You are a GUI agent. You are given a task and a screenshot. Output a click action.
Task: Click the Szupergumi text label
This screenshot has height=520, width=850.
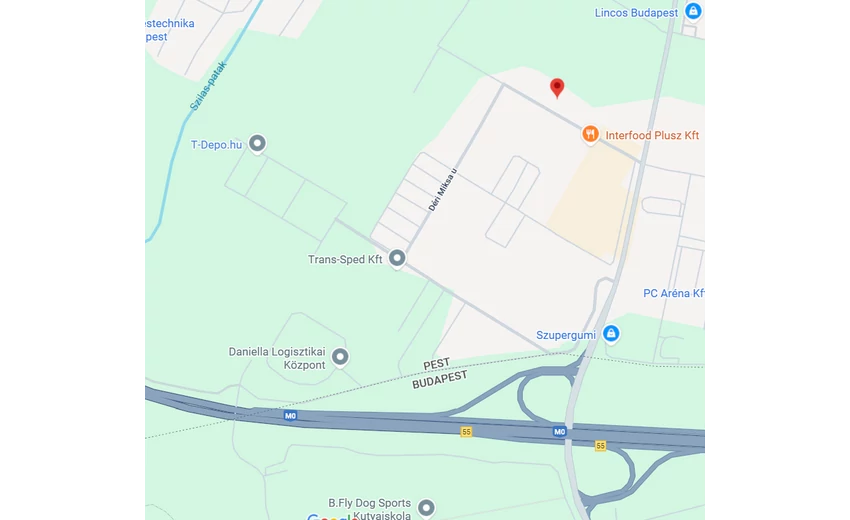(x=566, y=335)
